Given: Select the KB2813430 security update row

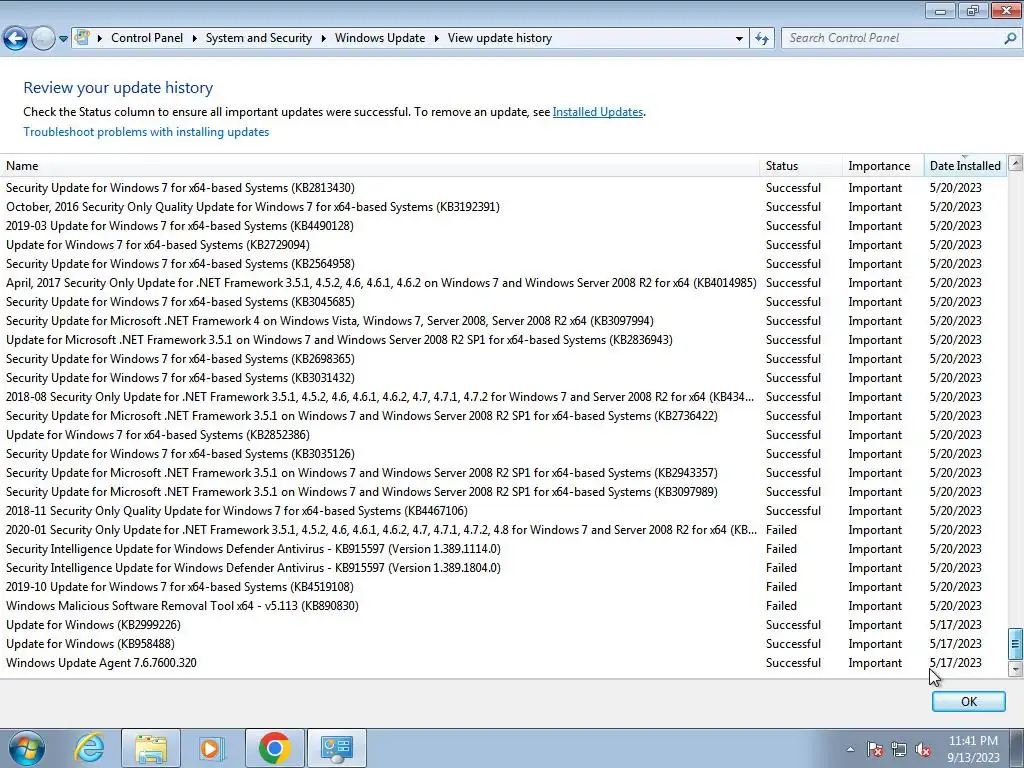Looking at the screenshot, I should tap(503, 188).
